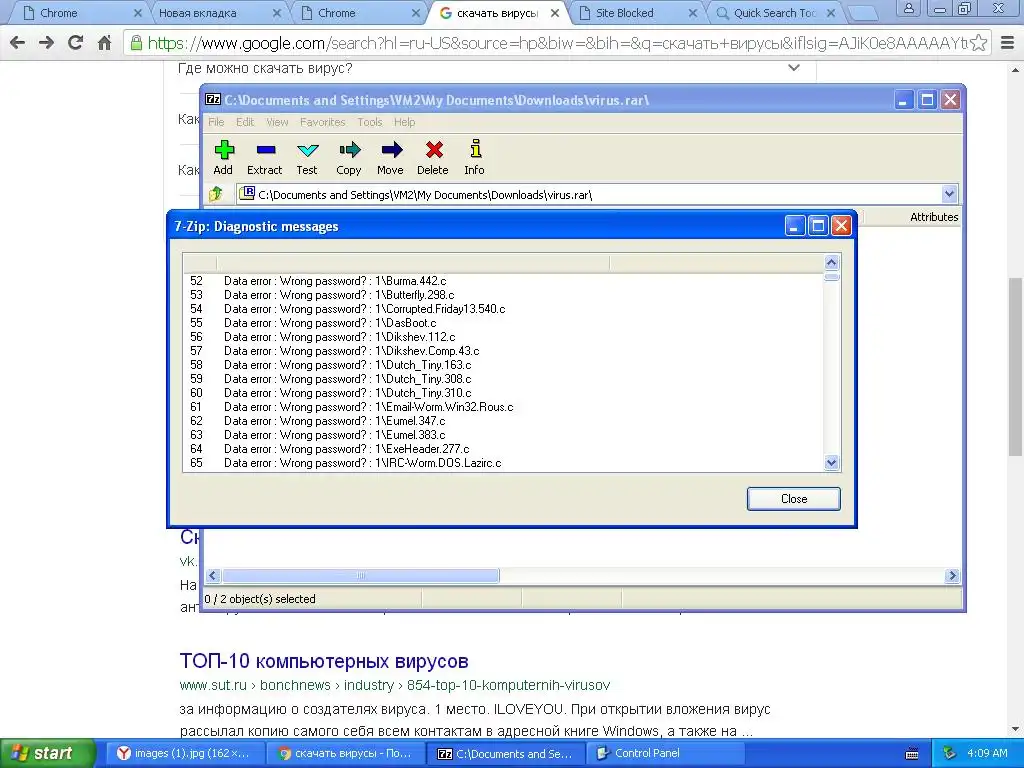Open the Favorites menu in 7-Zip

point(323,122)
